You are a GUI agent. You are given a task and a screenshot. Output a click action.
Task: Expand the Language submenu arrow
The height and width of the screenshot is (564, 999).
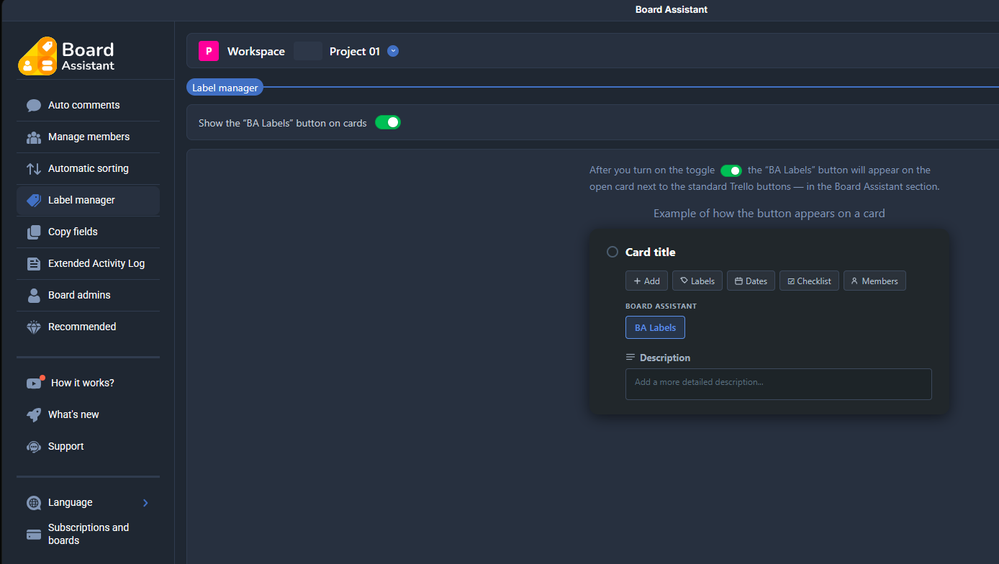point(145,503)
